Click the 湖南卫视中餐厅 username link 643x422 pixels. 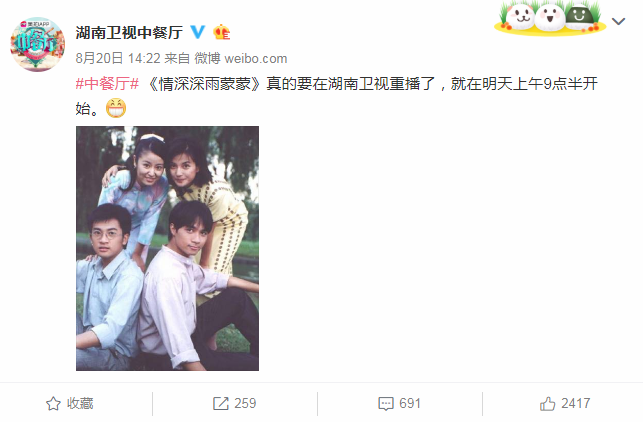pos(129,32)
